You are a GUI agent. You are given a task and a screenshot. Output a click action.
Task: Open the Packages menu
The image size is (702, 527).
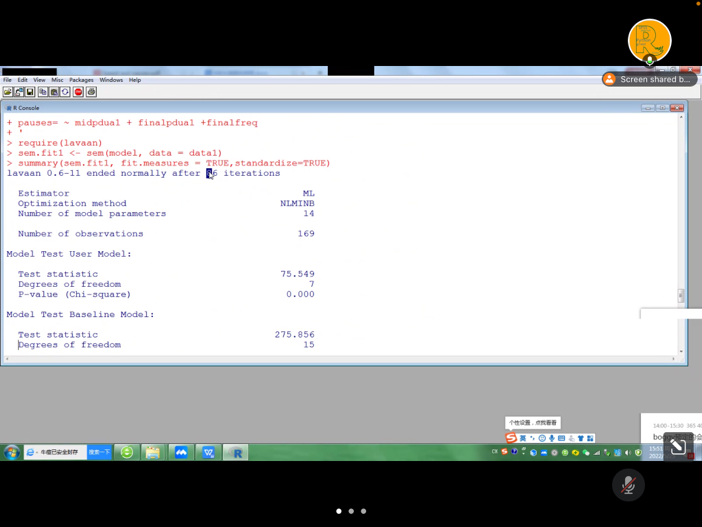[81, 80]
